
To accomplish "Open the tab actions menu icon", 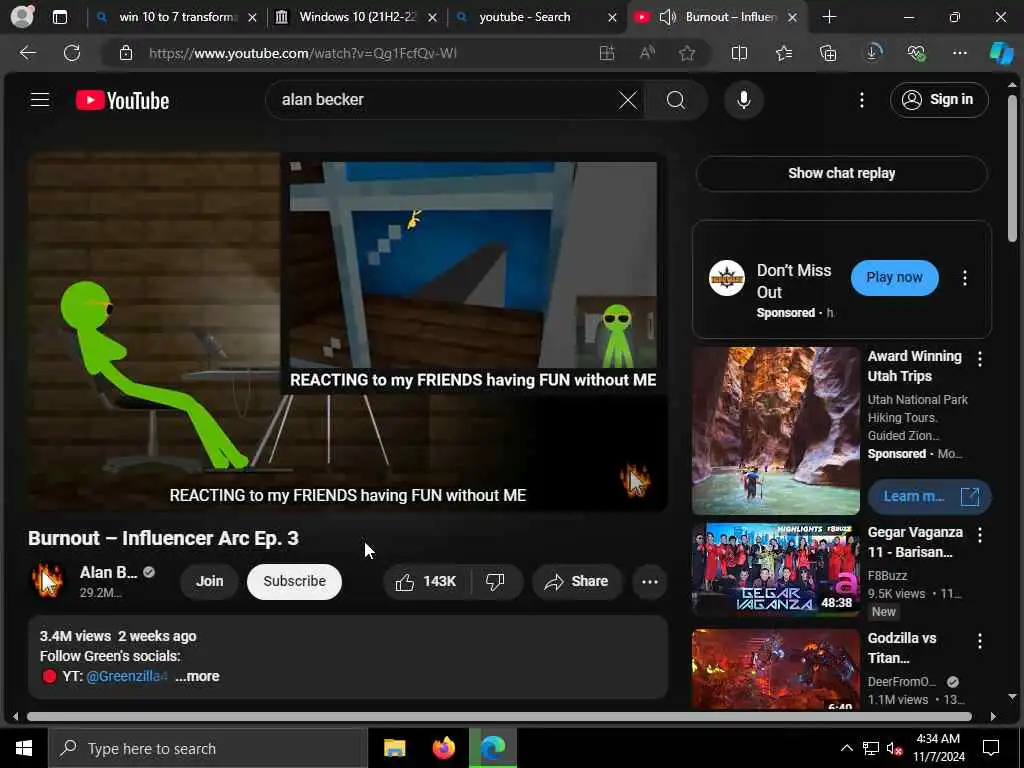I will 59,17.
